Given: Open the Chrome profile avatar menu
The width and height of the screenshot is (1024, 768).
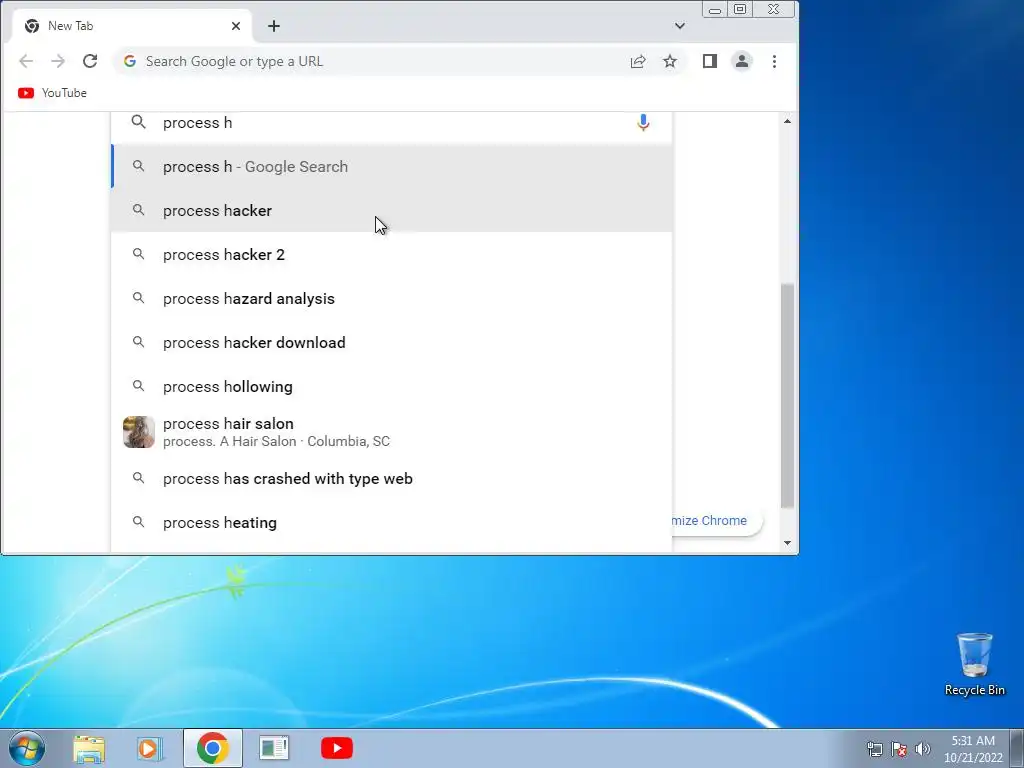Looking at the screenshot, I should click(742, 61).
